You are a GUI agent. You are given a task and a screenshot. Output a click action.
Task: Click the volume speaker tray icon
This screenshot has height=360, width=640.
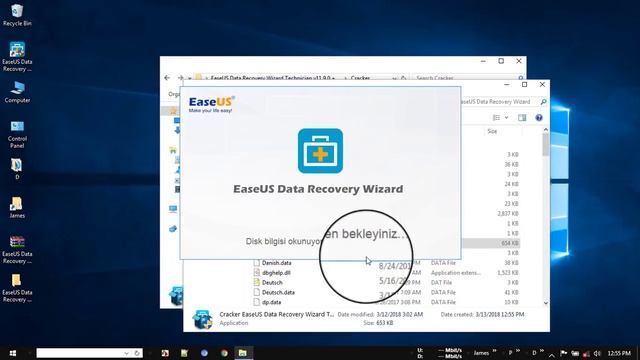[597, 353]
